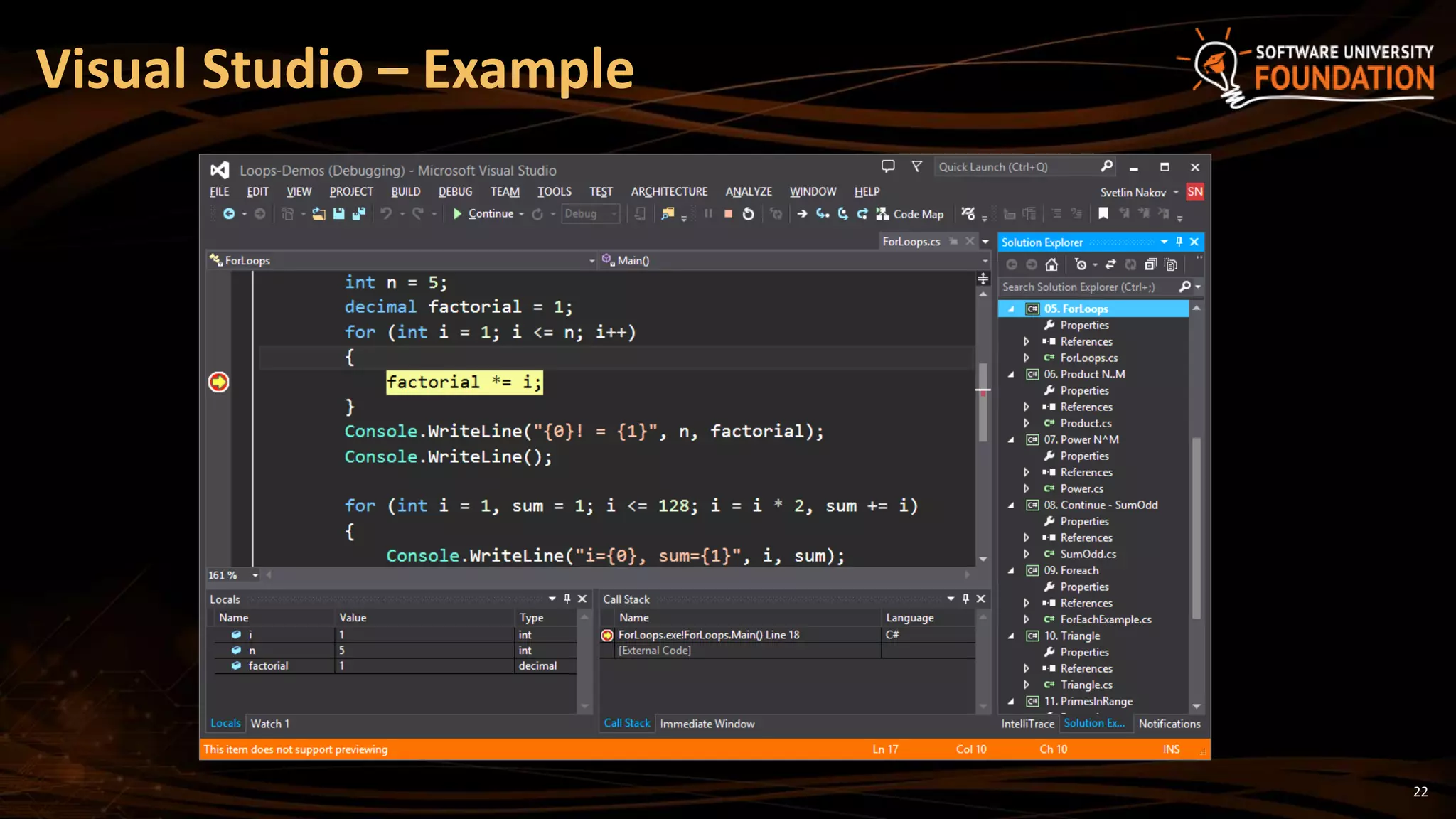The width and height of the screenshot is (1456, 819).
Task: Switch to the Watch 1 tab
Action: (269, 724)
